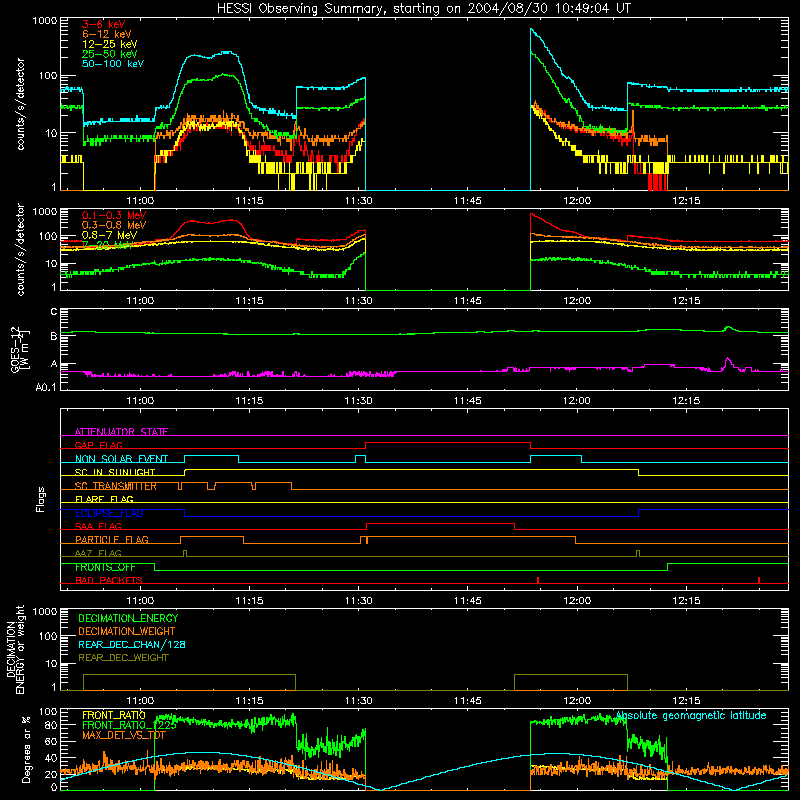Click the MAX_DET_VS_TOT legend label
This screenshot has height=800, width=800.
coord(124,735)
